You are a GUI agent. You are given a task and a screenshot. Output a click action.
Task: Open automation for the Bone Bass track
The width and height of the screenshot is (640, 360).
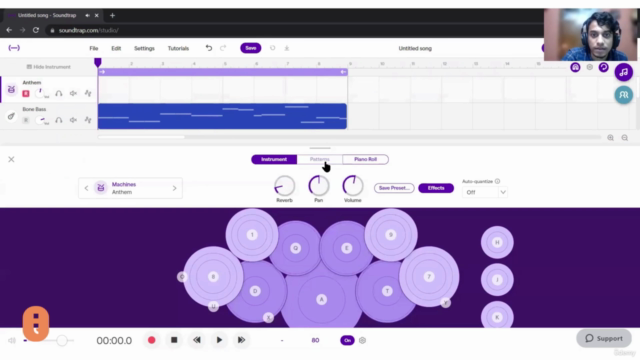click(x=88, y=120)
